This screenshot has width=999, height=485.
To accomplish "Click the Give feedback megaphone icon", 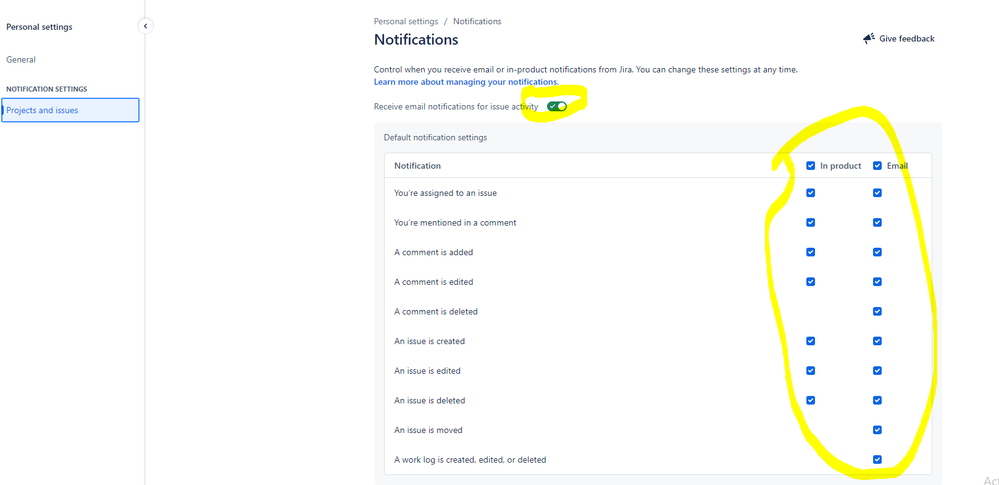I will pyautogui.click(x=869, y=39).
